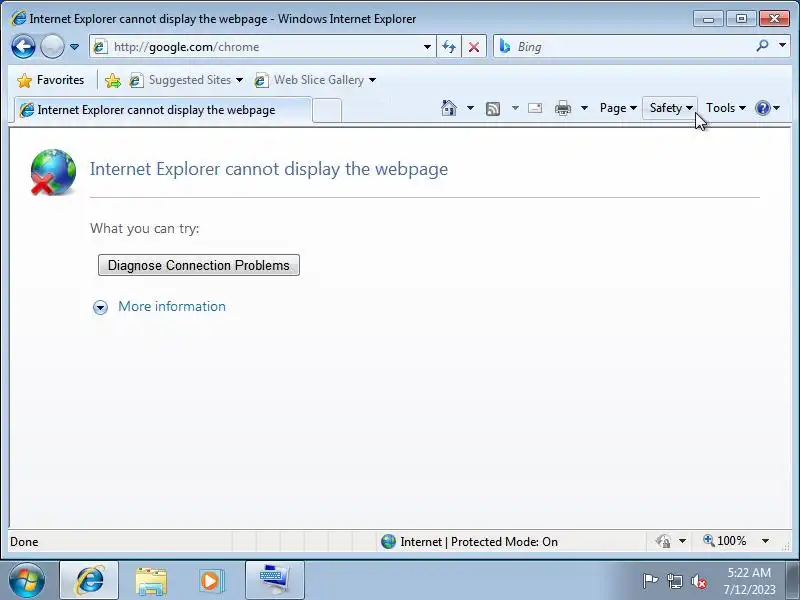
Task: Click Internet Explorer taskbar icon
Action: coord(89,581)
